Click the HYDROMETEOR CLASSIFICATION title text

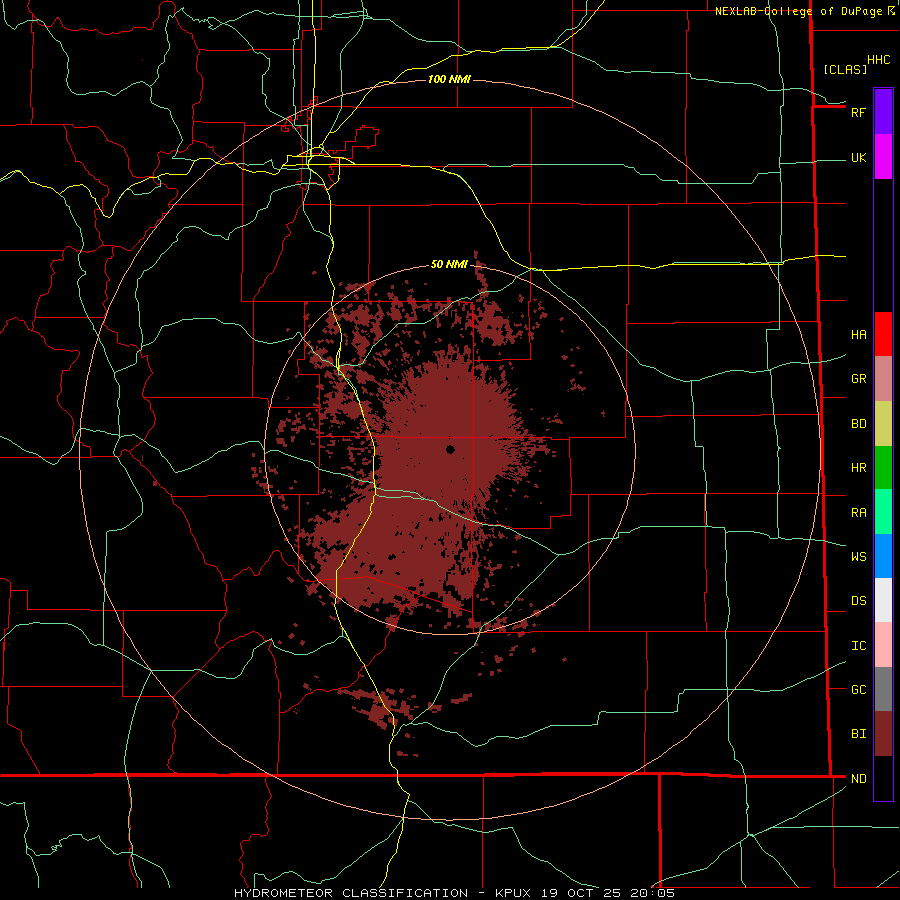coord(351,893)
